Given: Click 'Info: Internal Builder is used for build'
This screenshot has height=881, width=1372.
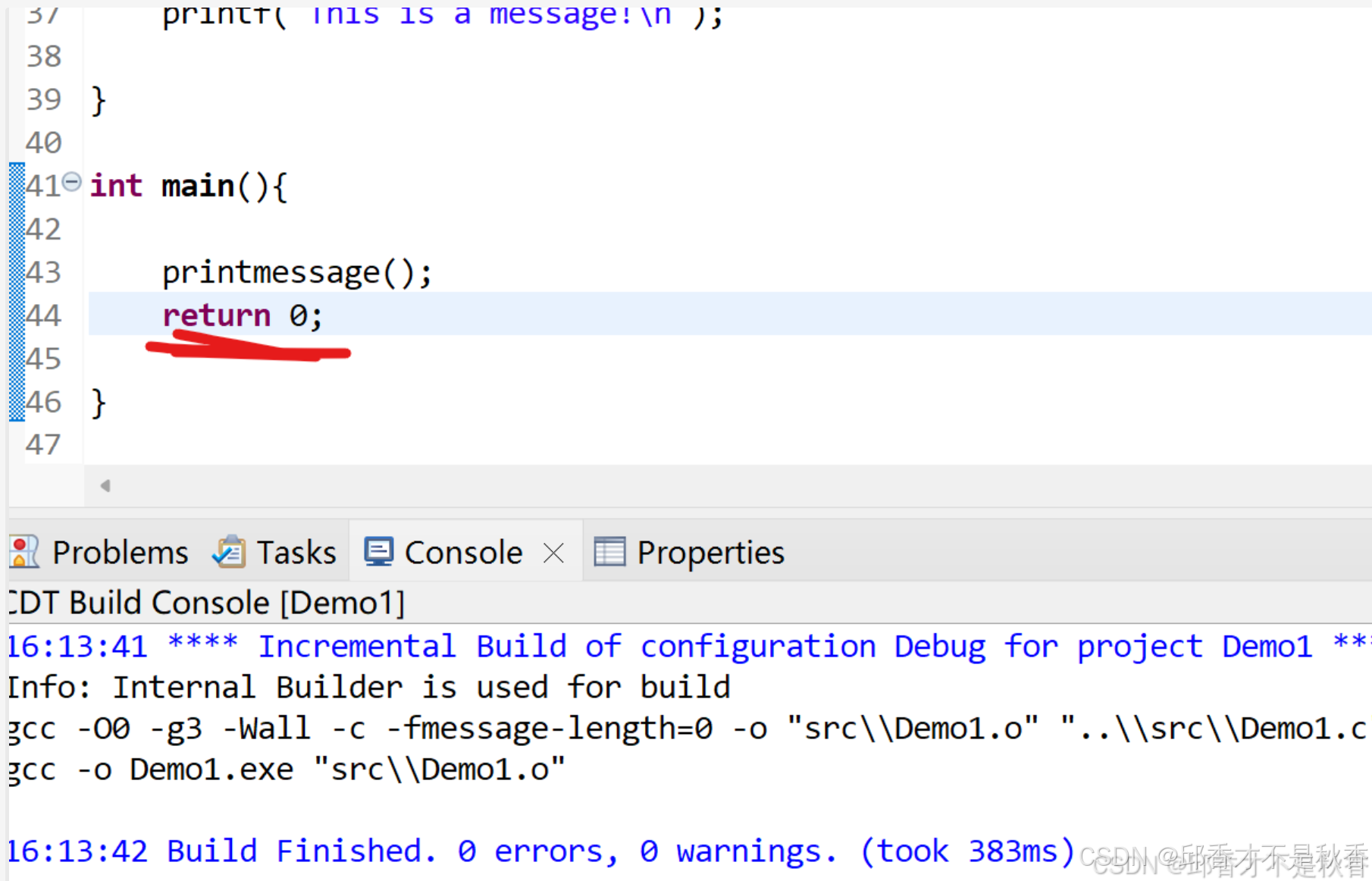Looking at the screenshot, I should 369,688.
